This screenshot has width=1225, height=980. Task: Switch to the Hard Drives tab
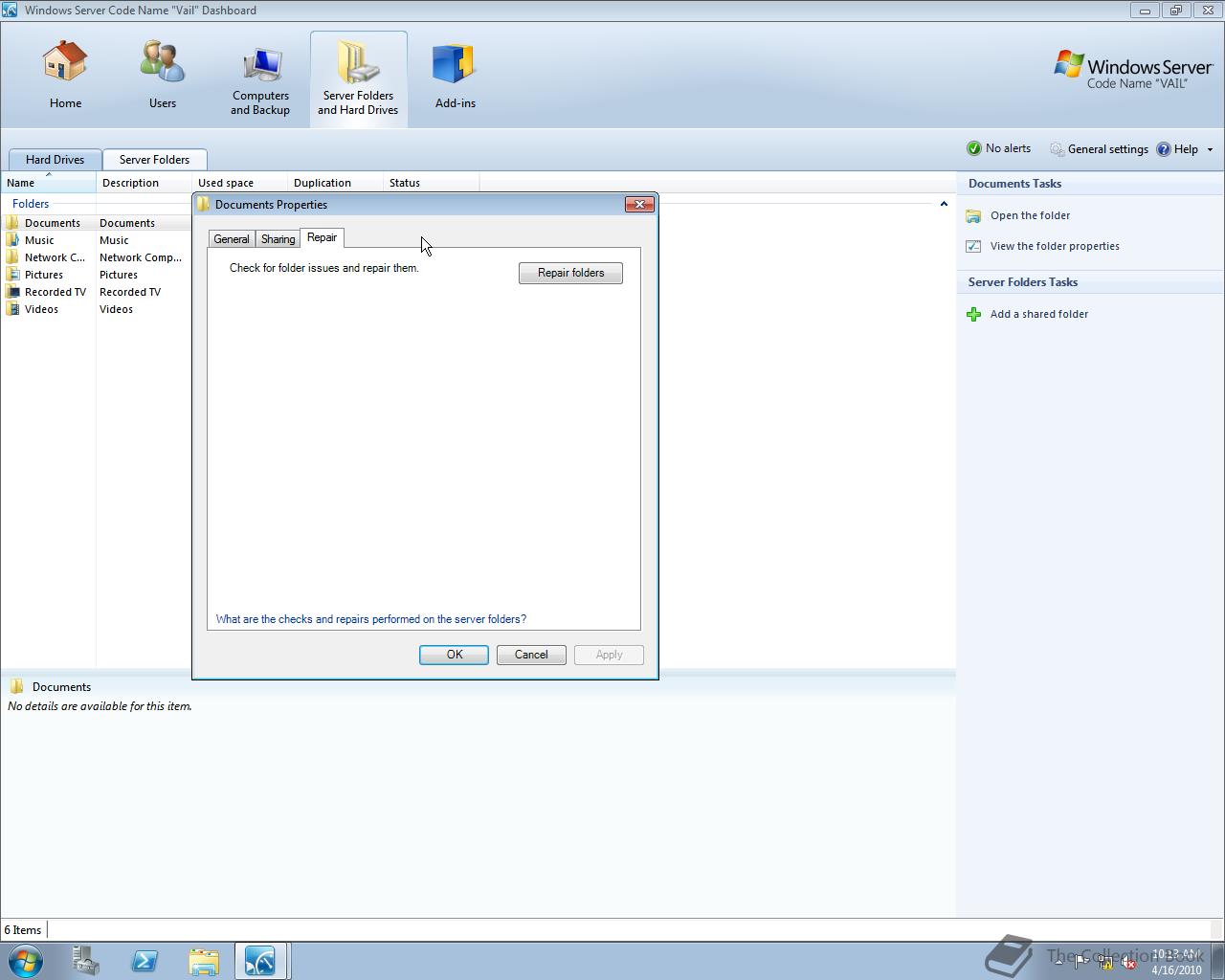(55, 160)
